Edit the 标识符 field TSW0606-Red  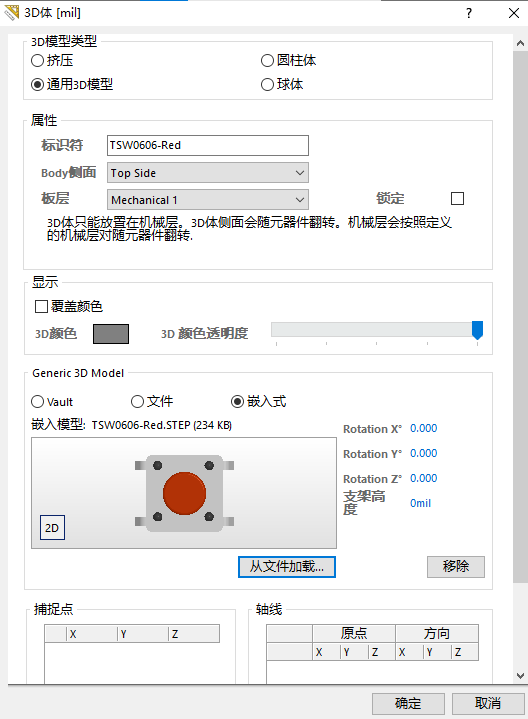pos(207,145)
